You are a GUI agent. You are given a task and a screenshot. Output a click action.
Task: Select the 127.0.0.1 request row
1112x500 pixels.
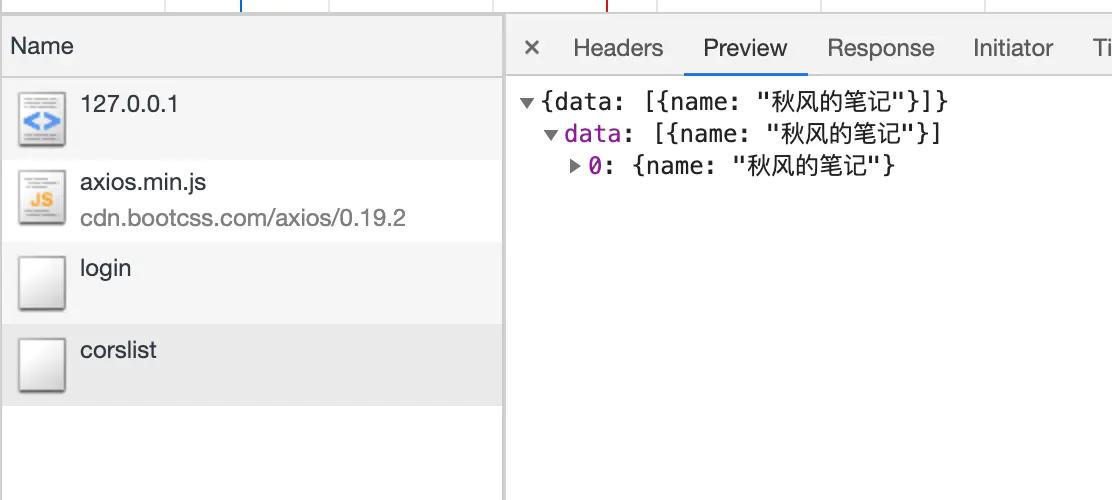[x=252, y=118]
